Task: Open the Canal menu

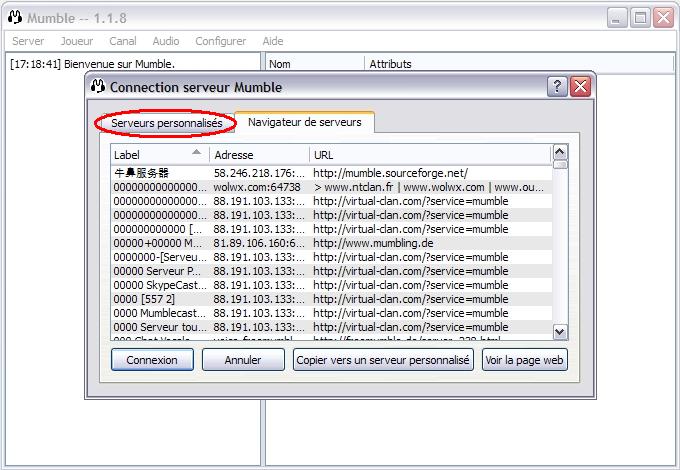Action: tap(123, 41)
